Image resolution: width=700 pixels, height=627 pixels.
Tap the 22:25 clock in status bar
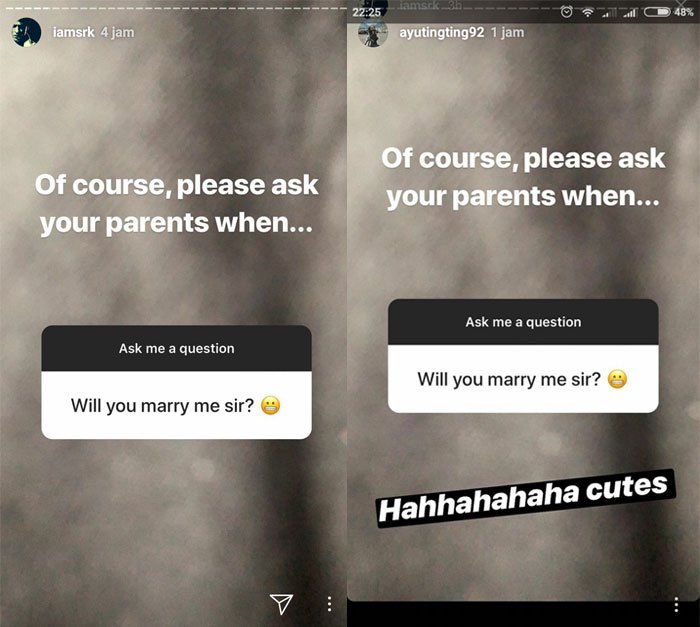[x=367, y=13]
